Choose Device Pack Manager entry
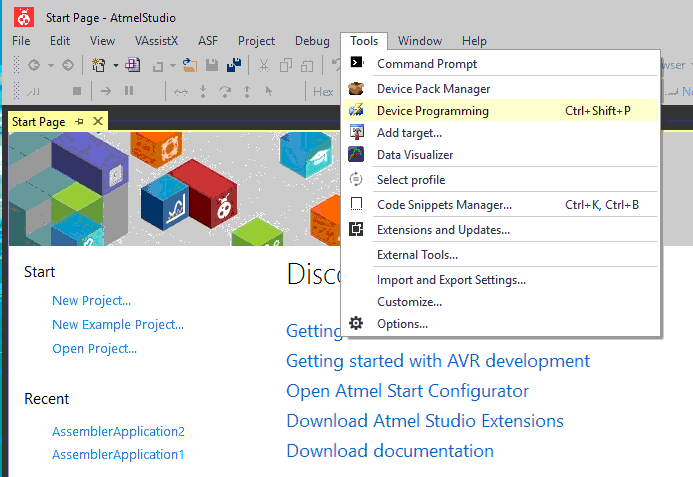 pos(500,88)
